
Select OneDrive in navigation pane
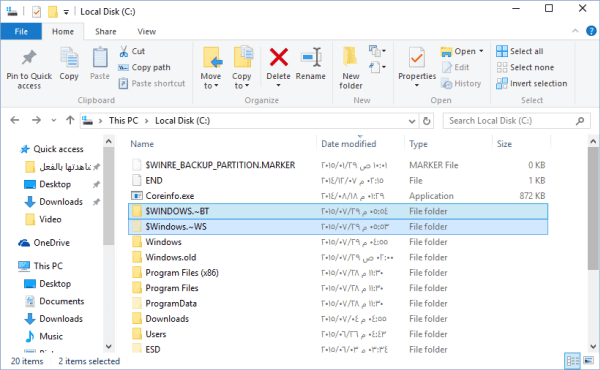[x=44, y=243]
